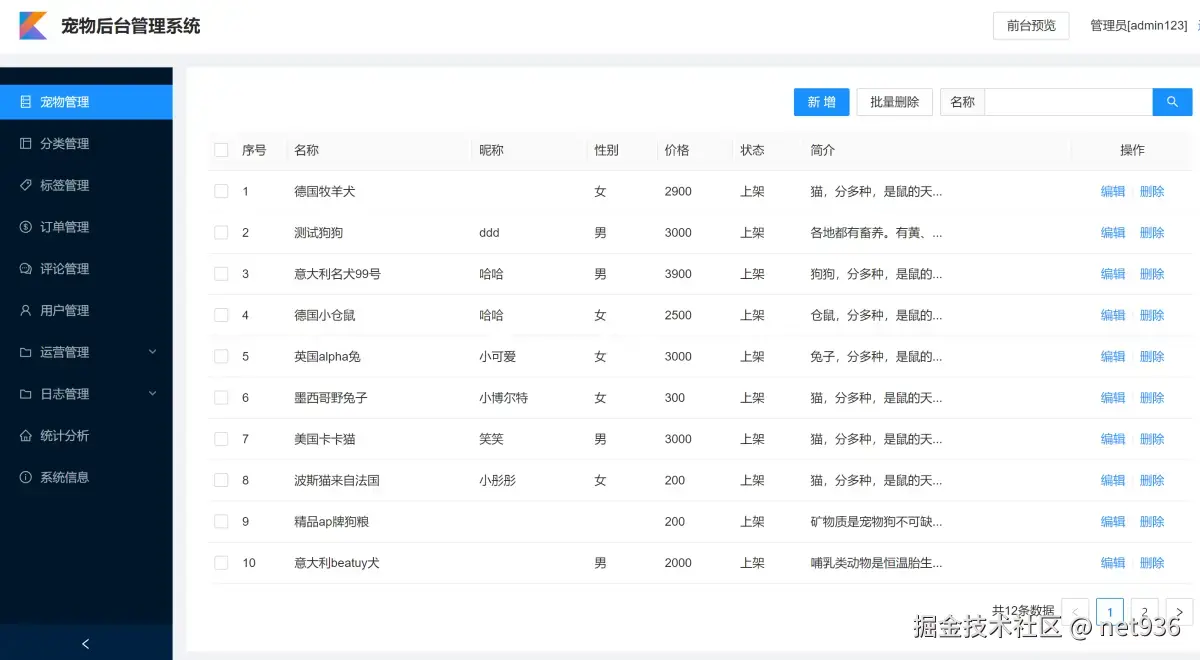This screenshot has width=1200, height=660.
Task: Toggle the select-all checkbox in table header
Action: (221, 150)
